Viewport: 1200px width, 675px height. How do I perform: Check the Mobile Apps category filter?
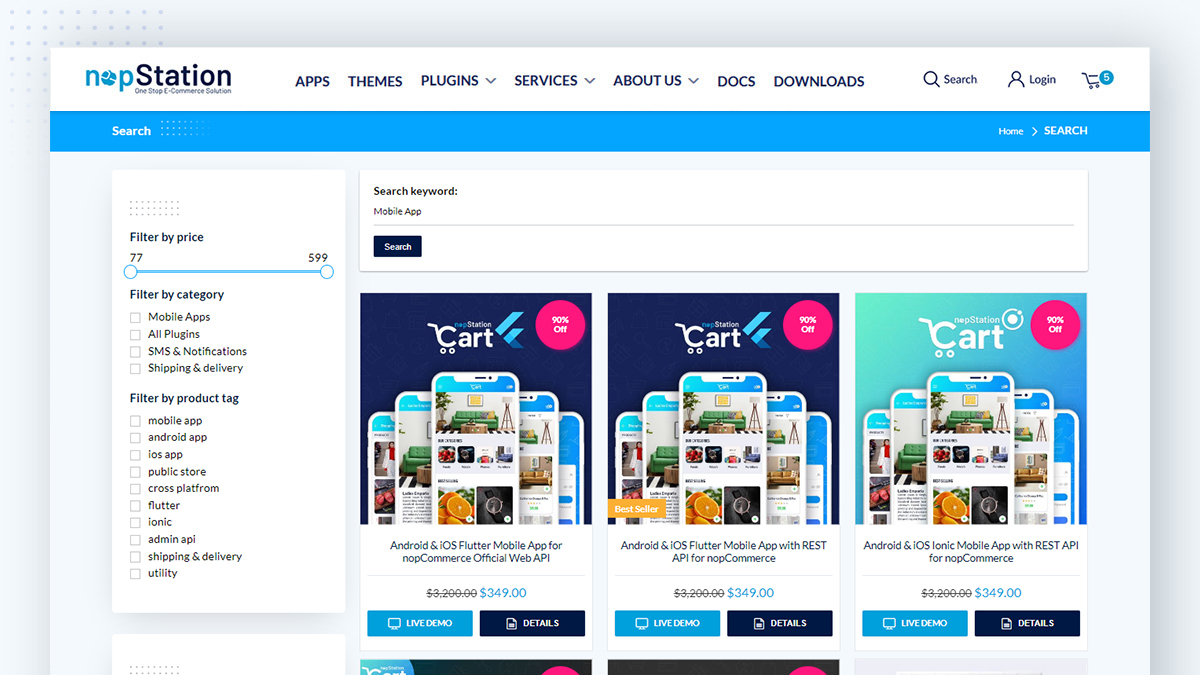135,318
